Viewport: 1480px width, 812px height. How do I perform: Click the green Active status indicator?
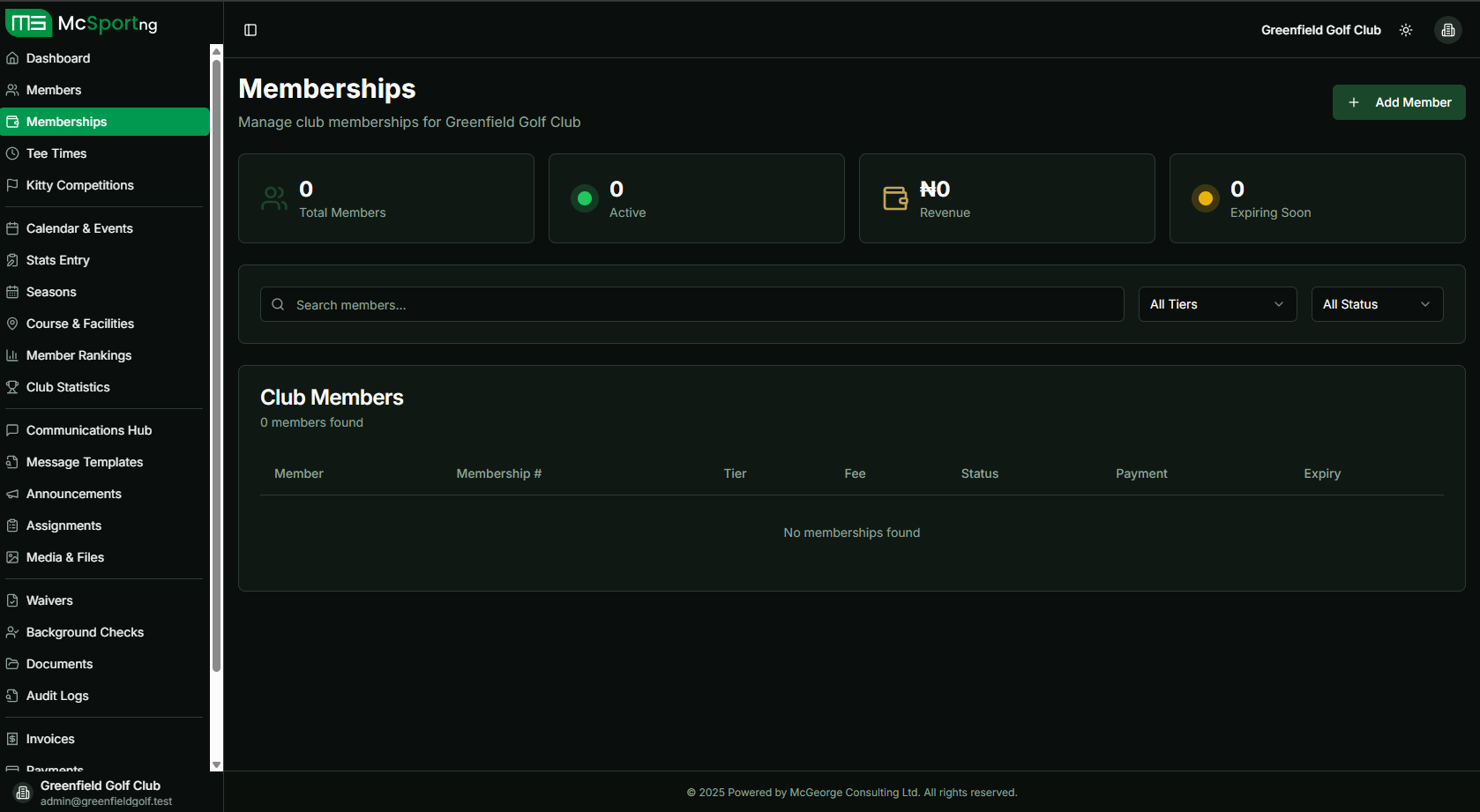point(585,198)
